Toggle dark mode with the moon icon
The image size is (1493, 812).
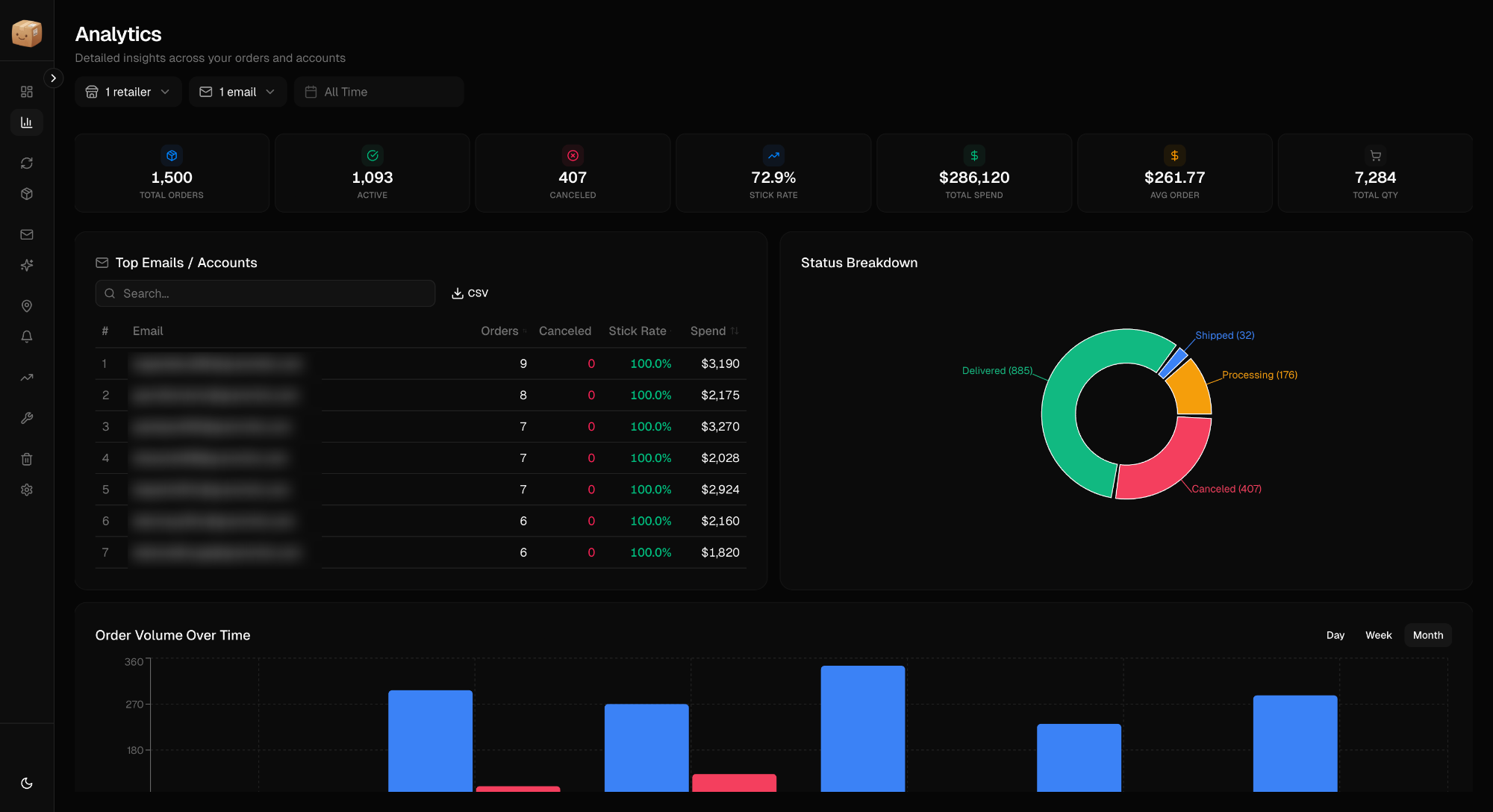pos(27,783)
